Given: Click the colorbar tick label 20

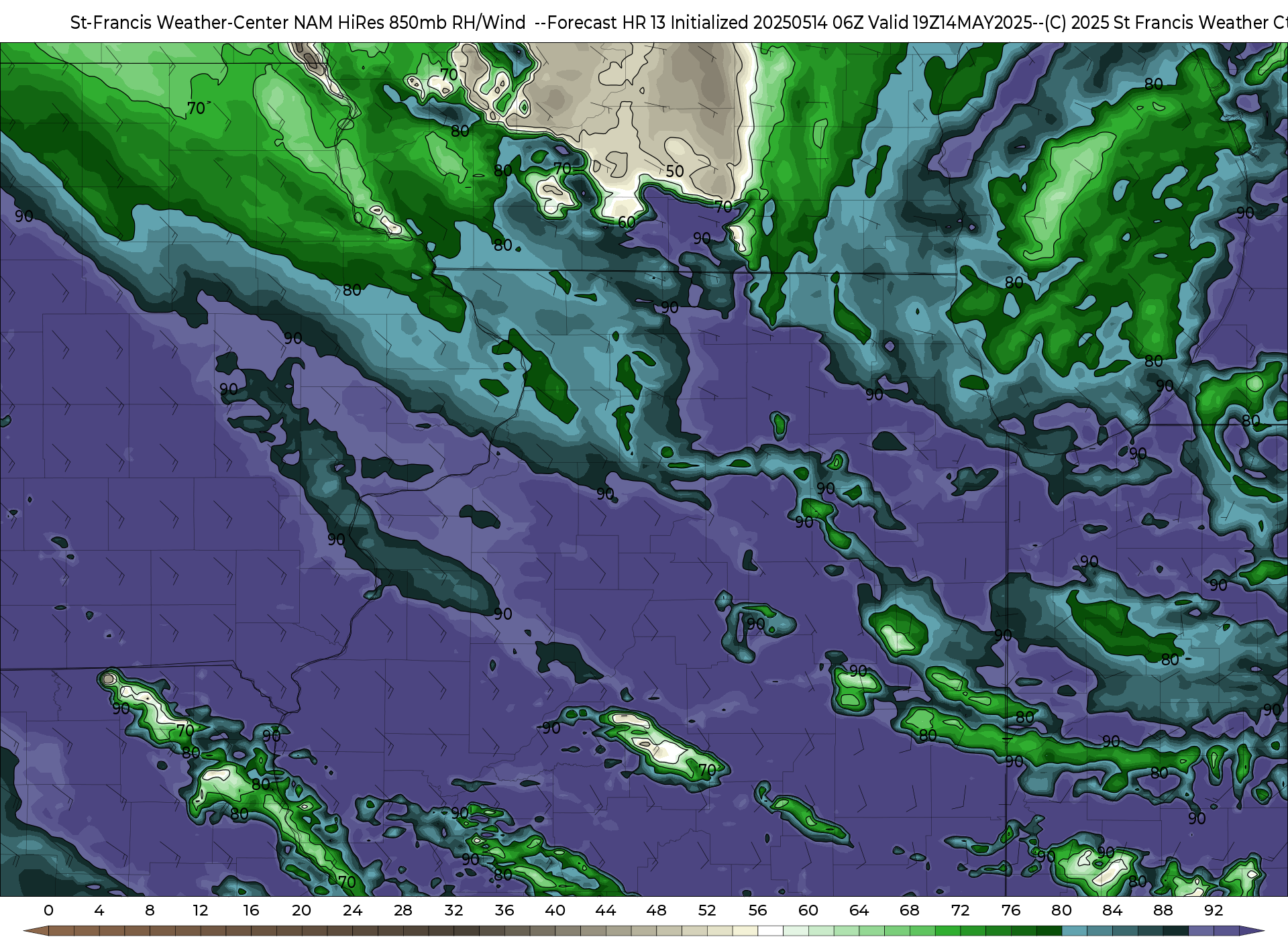Looking at the screenshot, I should coord(302,910).
